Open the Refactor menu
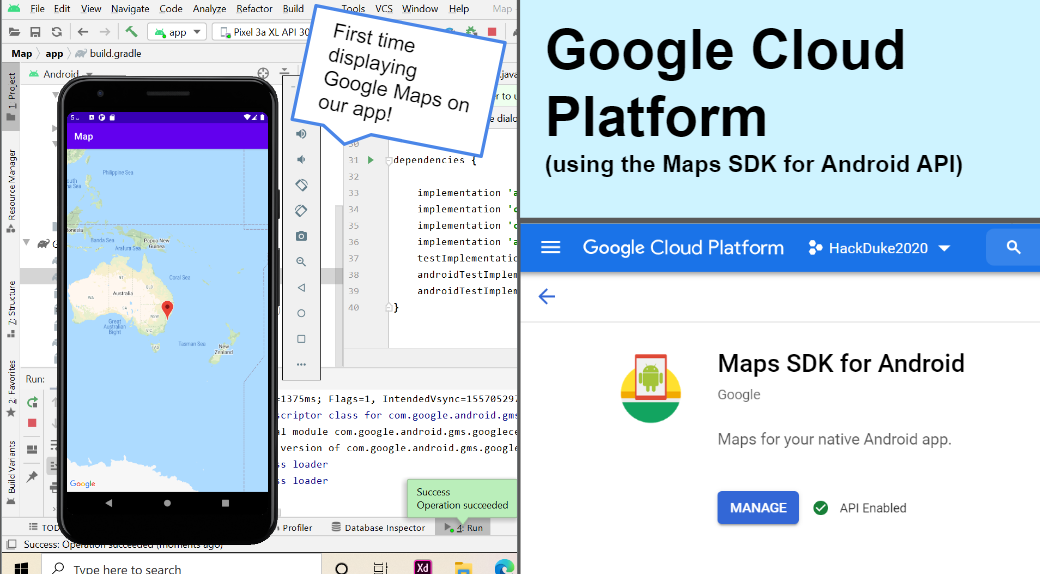Screen dimensions: 1040x574 (x=254, y=9)
